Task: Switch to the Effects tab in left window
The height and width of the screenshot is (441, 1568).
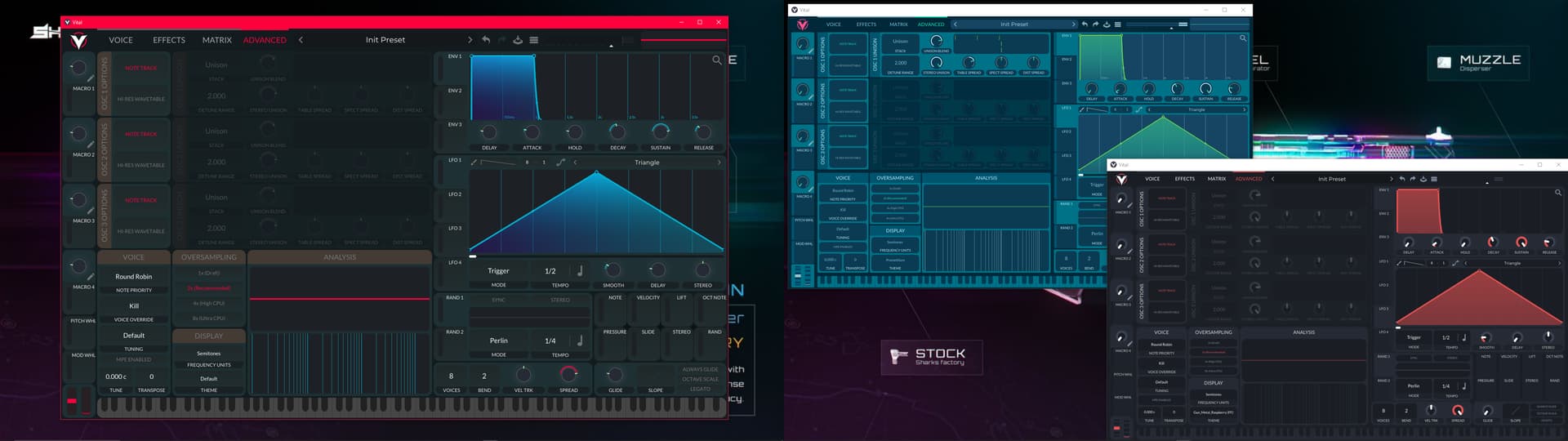Action: (x=169, y=40)
